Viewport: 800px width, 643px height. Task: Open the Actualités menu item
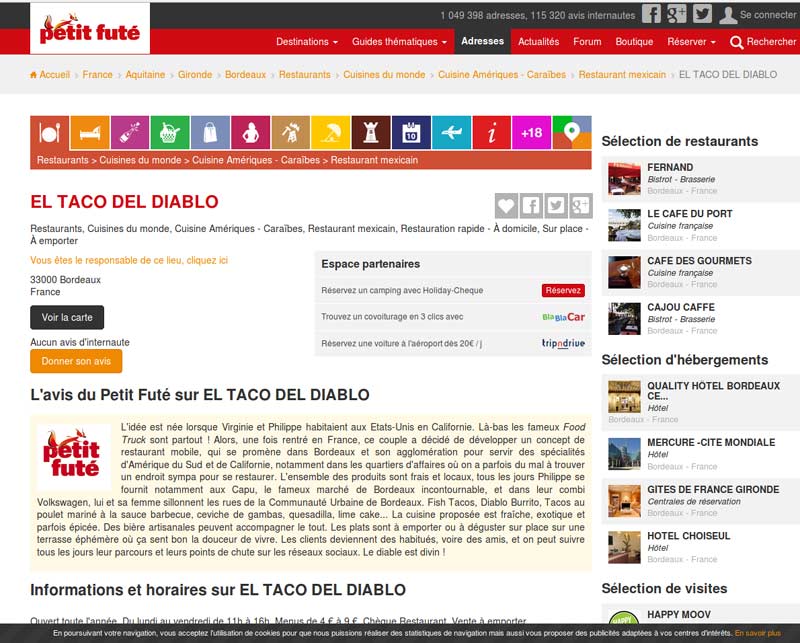tap(538, 42)
